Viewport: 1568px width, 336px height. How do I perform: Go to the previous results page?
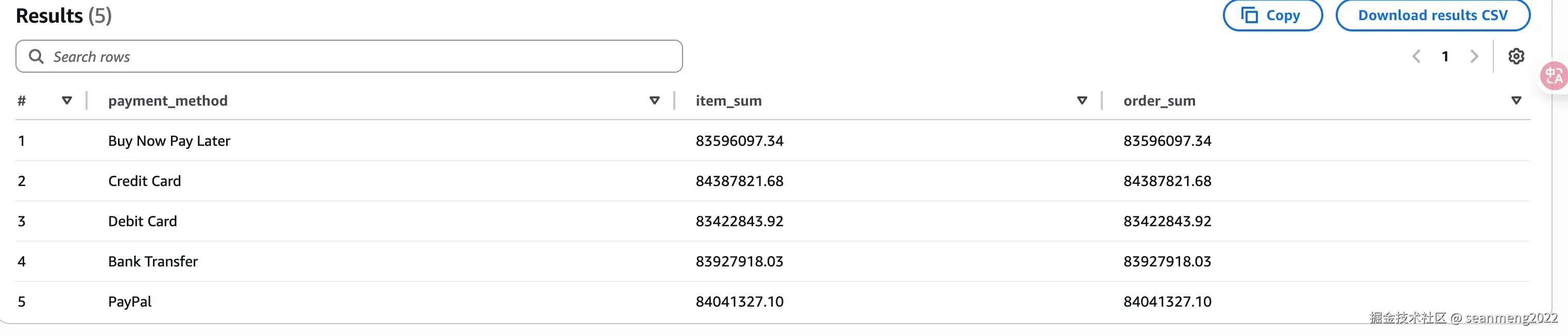coord(1417,57)
